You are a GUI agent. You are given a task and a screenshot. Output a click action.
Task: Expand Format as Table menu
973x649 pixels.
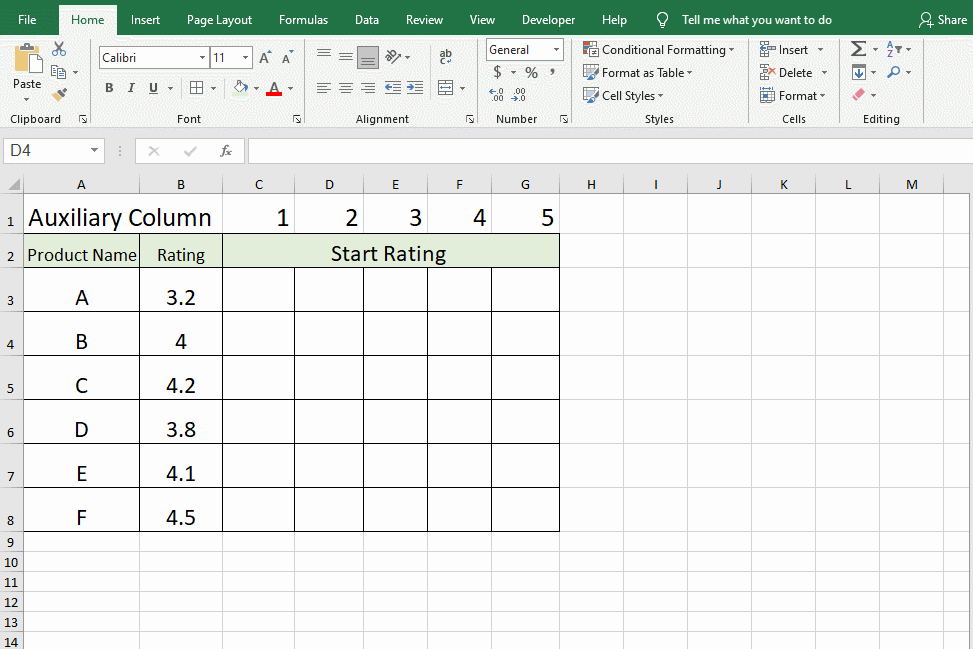(x=638, y=73)
